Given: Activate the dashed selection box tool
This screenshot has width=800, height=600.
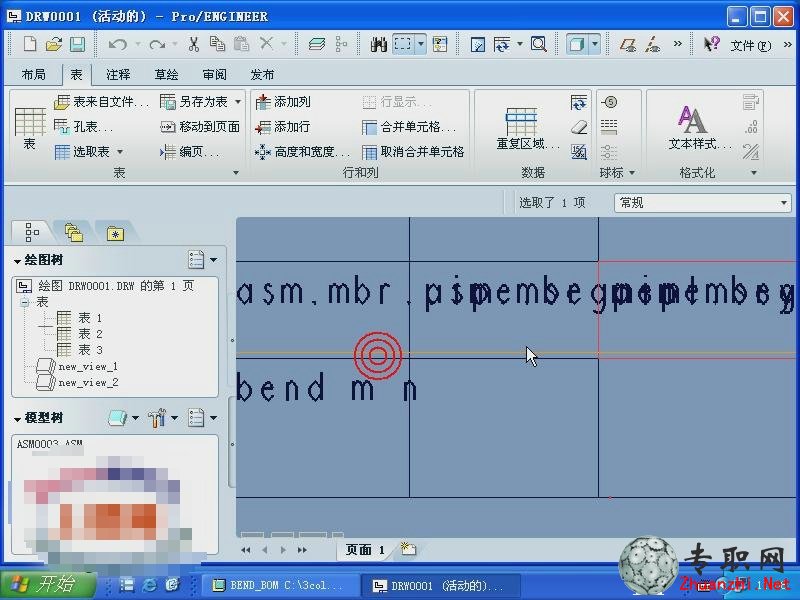Looking at the screenshot, I should click(403, 44).
